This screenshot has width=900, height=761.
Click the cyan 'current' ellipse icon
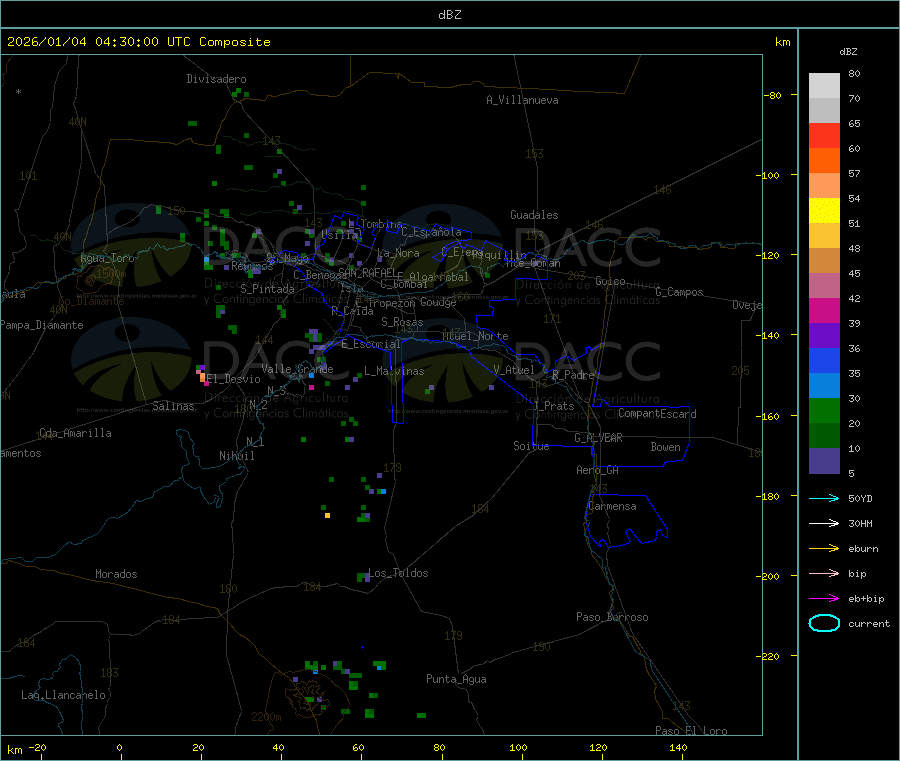(x=823, y=623)
